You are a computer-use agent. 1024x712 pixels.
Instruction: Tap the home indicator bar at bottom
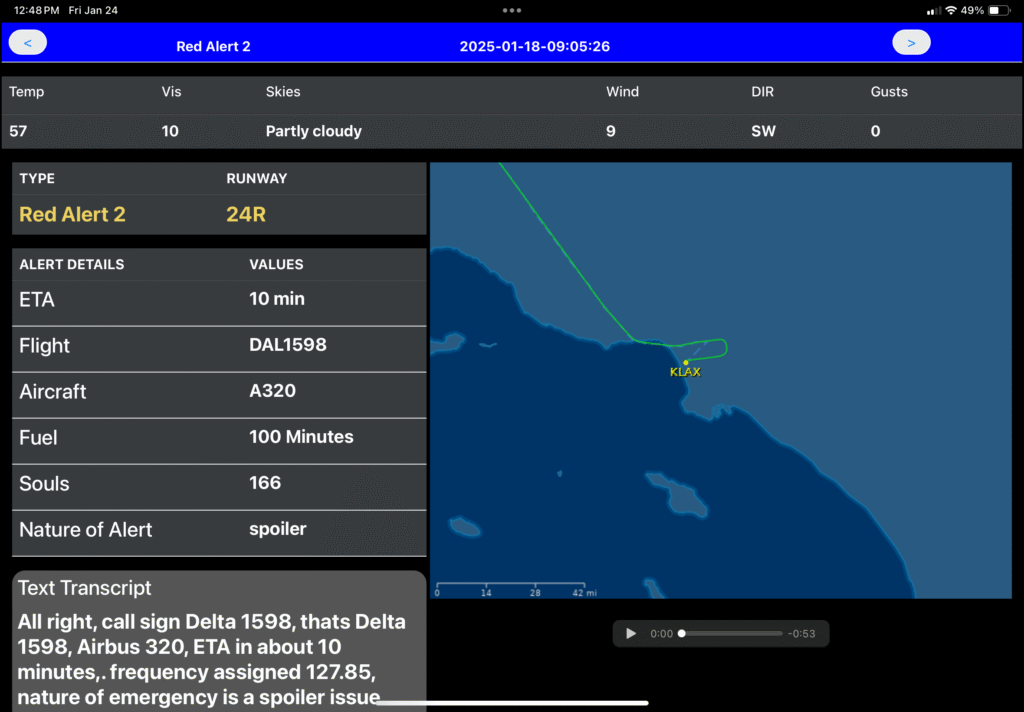512,703
